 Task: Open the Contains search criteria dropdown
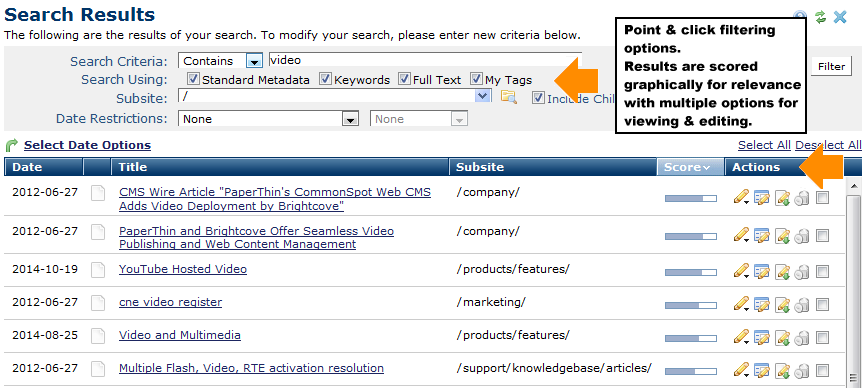tap(254, 61)
